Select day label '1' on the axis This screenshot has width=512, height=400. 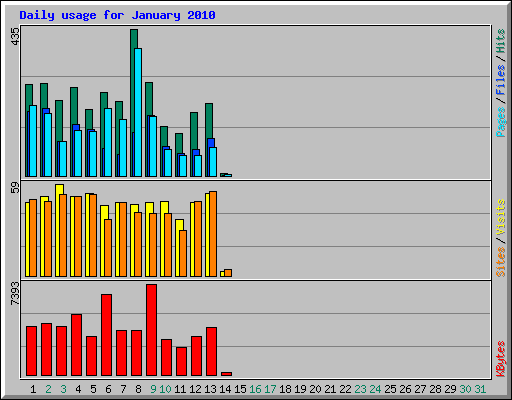33,389
